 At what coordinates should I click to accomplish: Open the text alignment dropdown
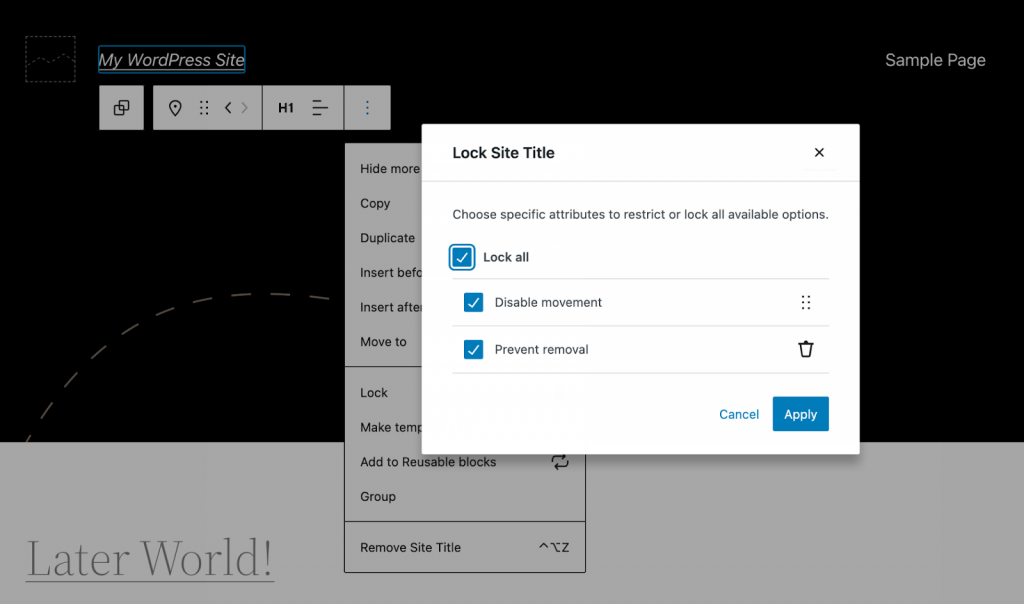point(320,108)
